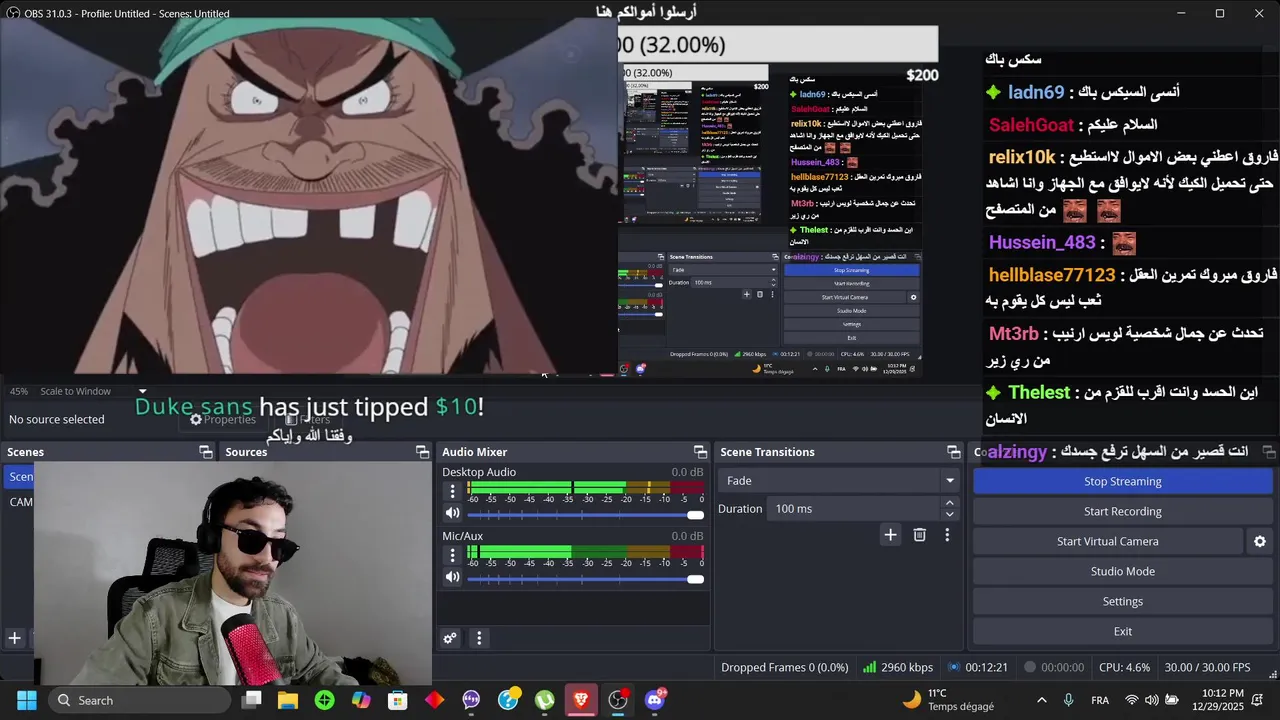
Task: Open virtual camera settings gear icon
Action: (1260, 541)
